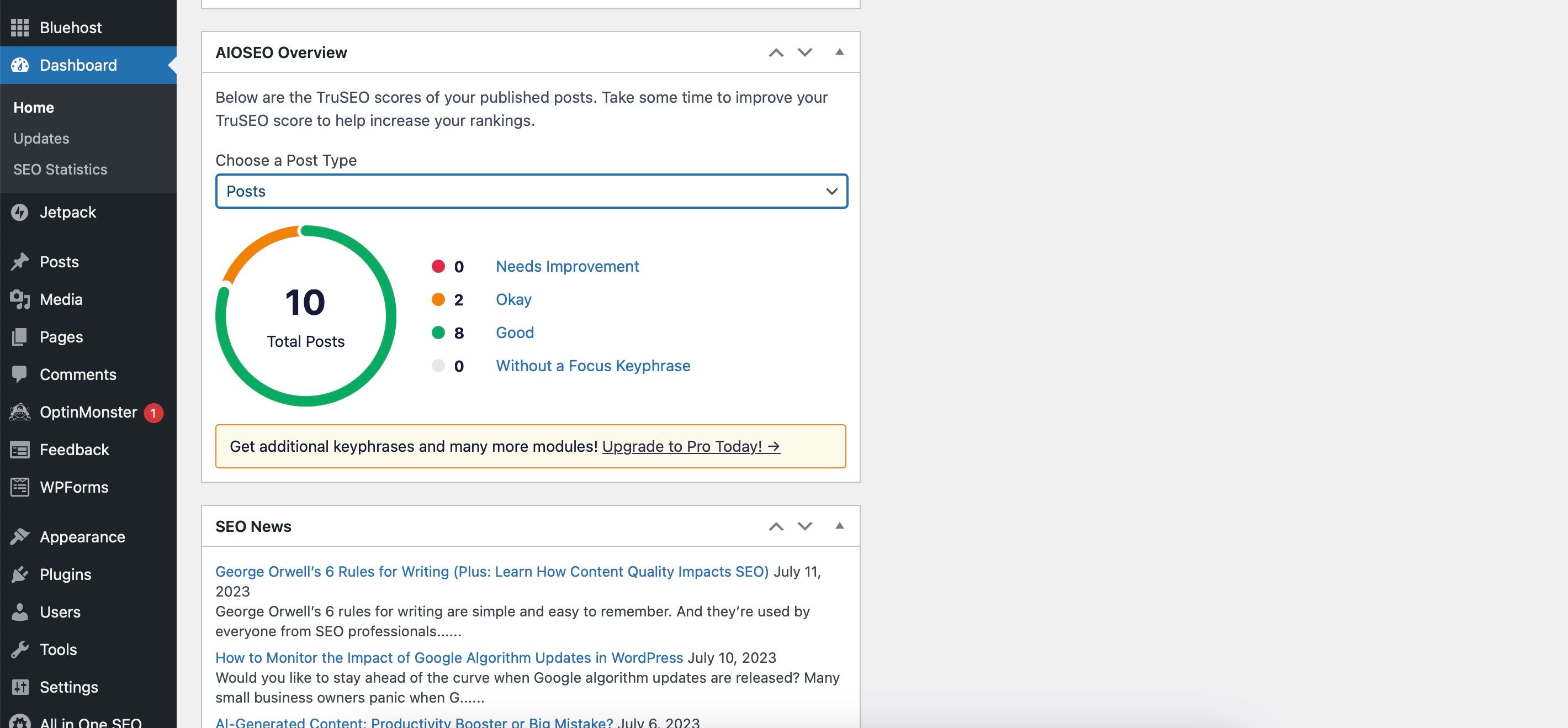Image resolution: width=1568 pixels, height=728 pixels.
Task: Open the Updates submenu item
Action: coord(41,138)
